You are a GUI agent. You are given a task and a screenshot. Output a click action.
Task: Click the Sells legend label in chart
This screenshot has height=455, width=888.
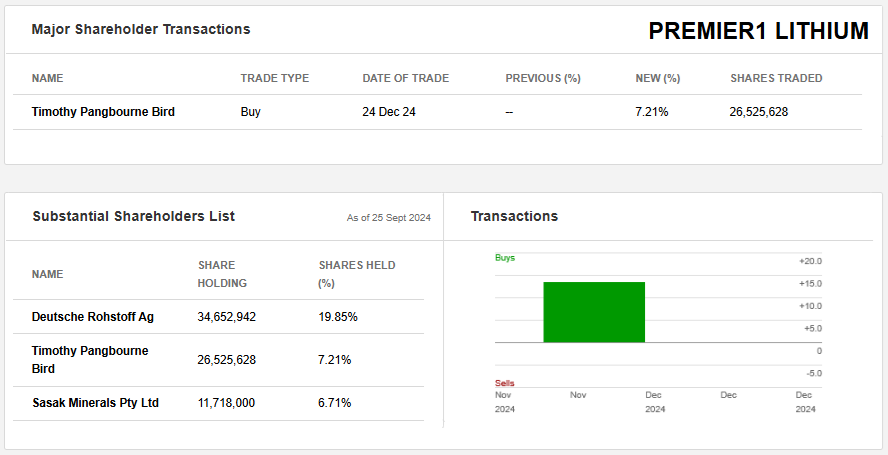[x=505, y=383]
